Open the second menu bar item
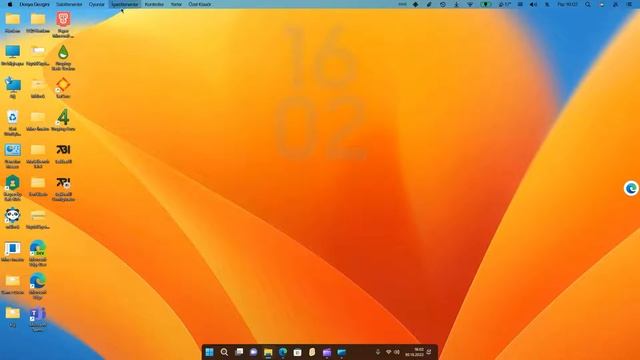The height and width of the screenshot is (360, 640). [x=69, y=4]
